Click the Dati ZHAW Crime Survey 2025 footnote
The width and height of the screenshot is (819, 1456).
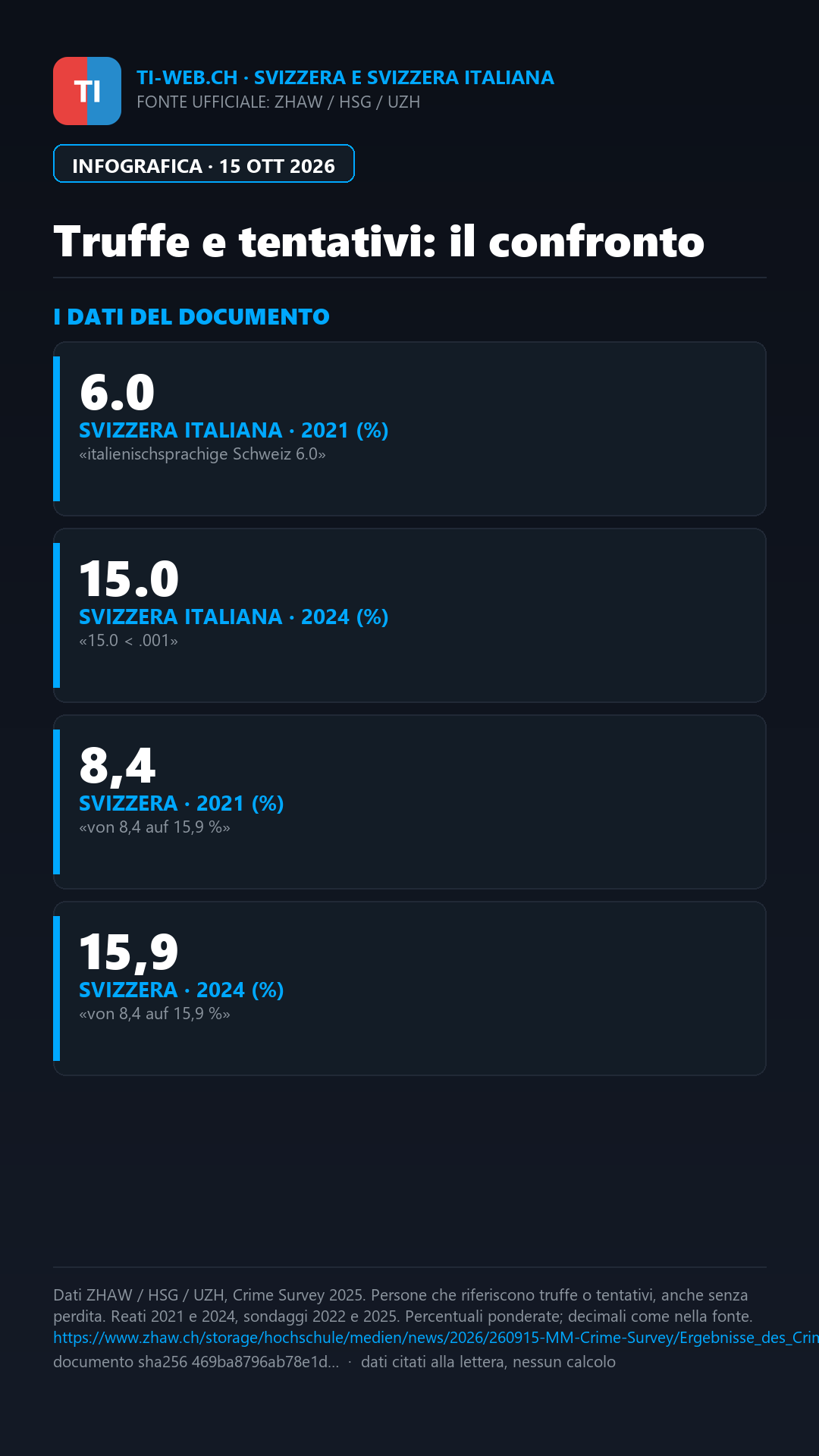(403, 1306)
